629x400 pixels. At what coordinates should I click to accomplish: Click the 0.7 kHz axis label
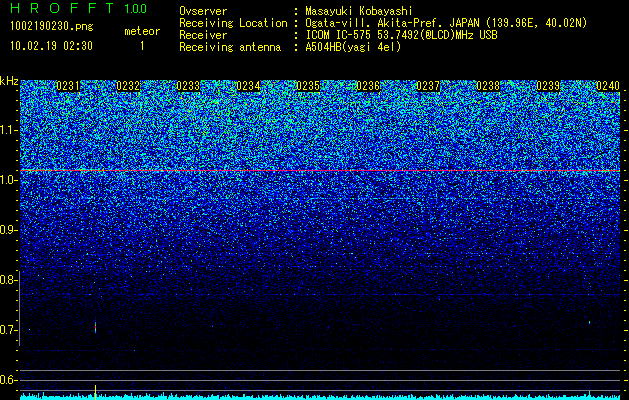(x=8, y=330)
